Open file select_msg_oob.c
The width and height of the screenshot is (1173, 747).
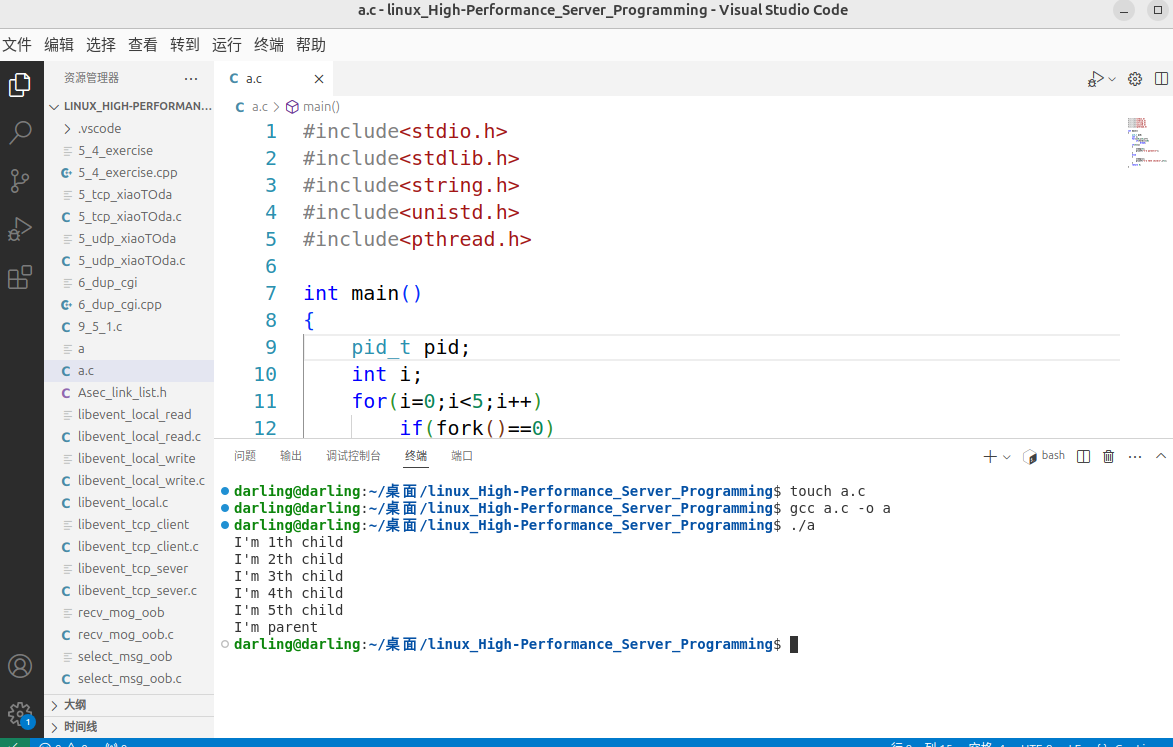click(129, 679)
